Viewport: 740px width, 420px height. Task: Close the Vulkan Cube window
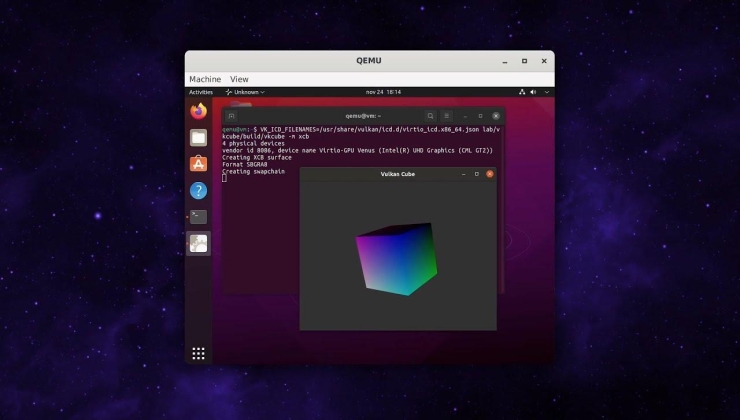pyautogui.click(x=489, y=174)
